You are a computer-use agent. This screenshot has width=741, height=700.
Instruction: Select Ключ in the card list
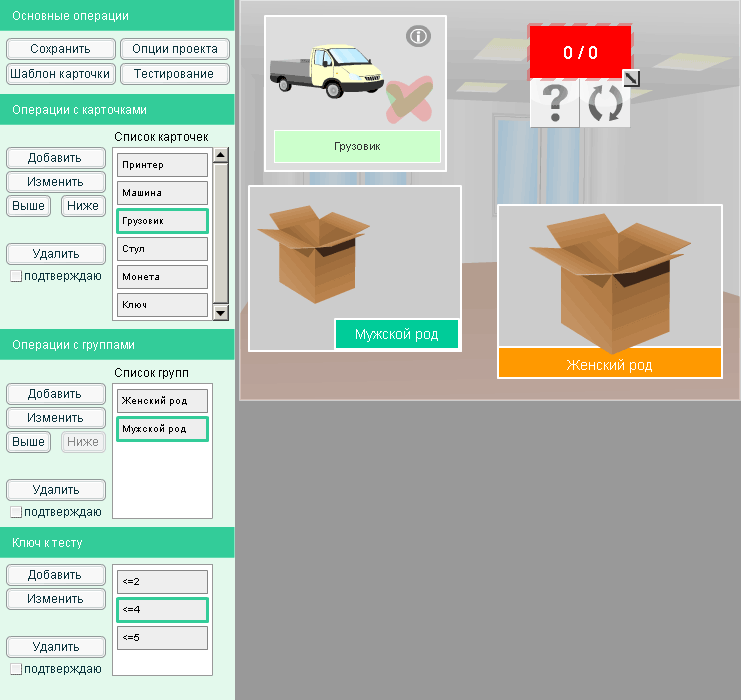[162, 305]
